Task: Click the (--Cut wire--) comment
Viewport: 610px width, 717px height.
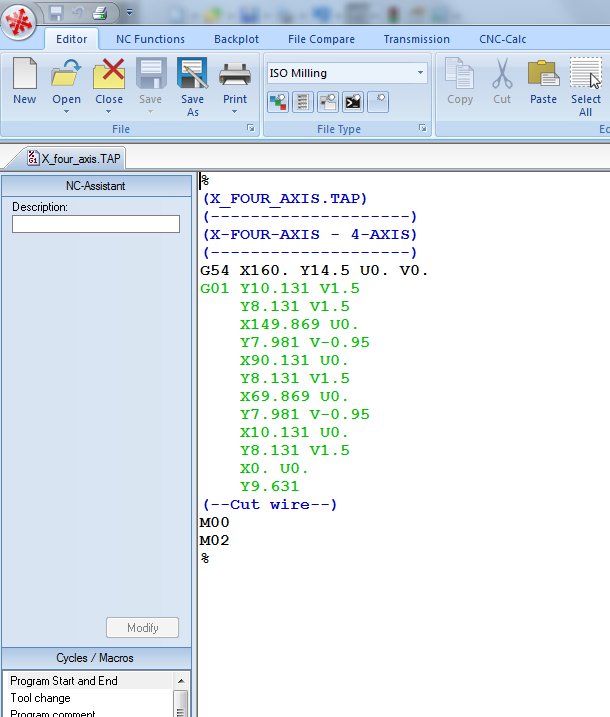Action: pos(270,505)
